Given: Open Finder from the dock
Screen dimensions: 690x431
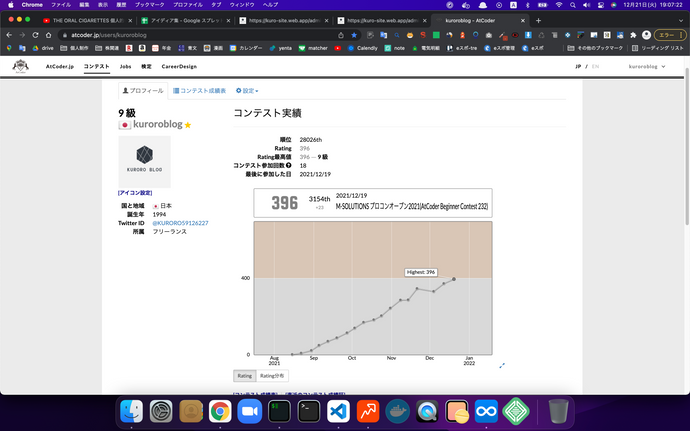Looking at the screenshot, I should (132, 411).
